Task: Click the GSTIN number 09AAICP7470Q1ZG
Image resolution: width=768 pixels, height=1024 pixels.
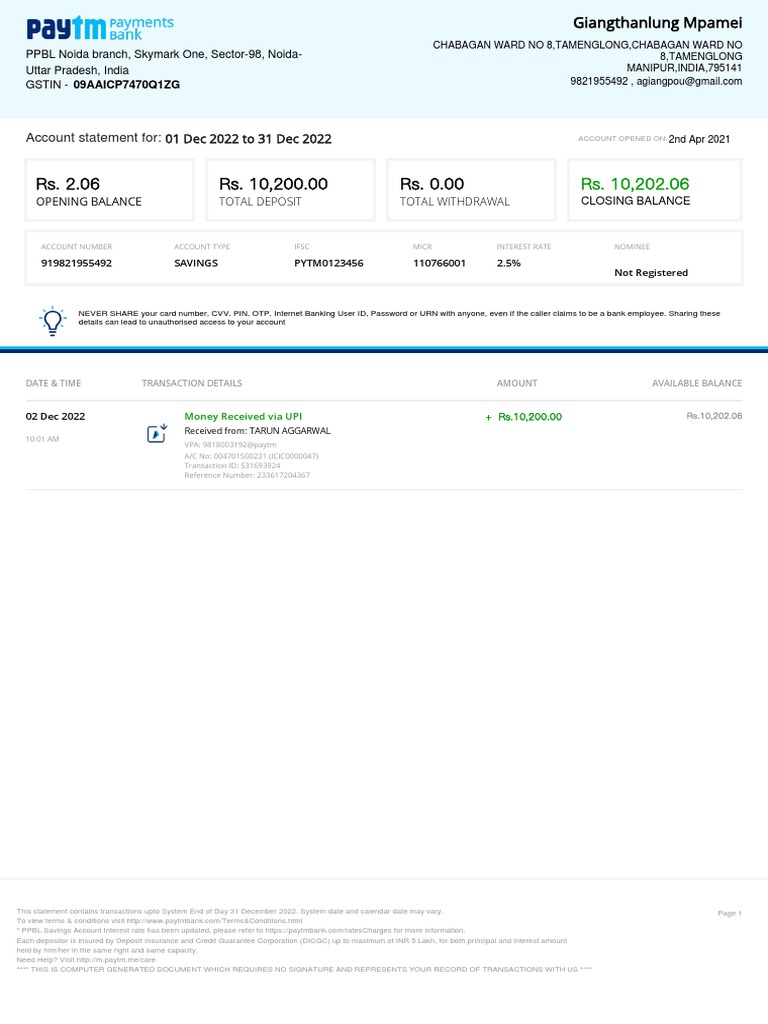Action: [x=126, y=85]
